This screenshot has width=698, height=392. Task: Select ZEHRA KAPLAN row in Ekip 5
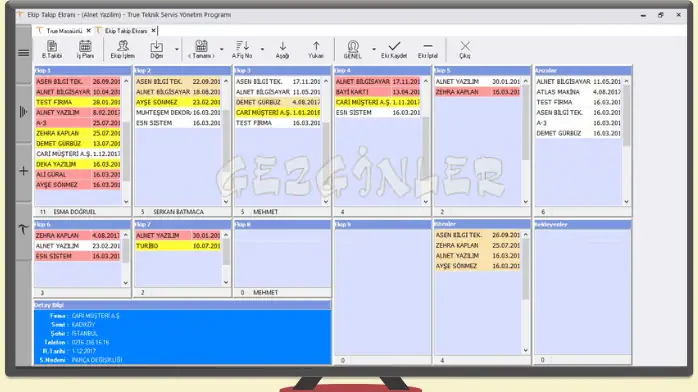(477, 92)
